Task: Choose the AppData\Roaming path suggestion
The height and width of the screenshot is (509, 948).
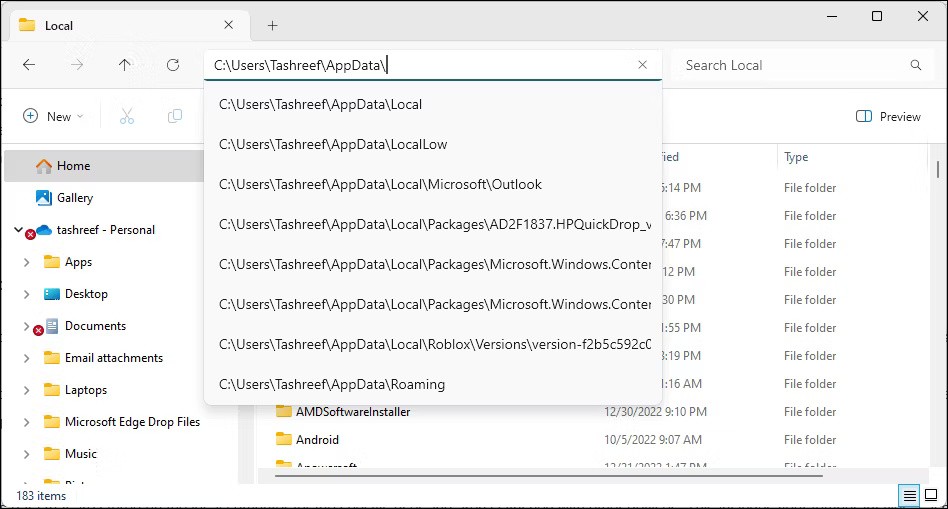Action: click(332, 384)
